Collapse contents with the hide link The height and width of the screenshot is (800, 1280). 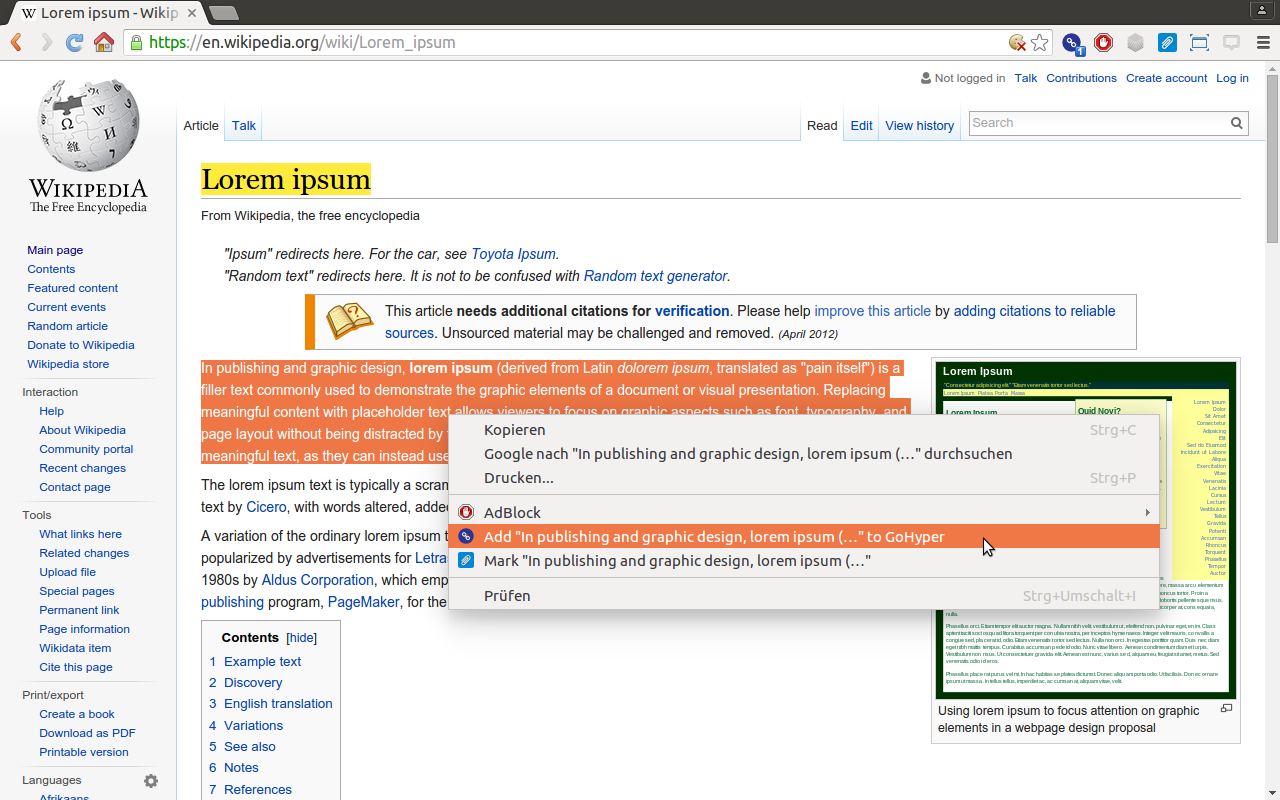click(302, 638)
